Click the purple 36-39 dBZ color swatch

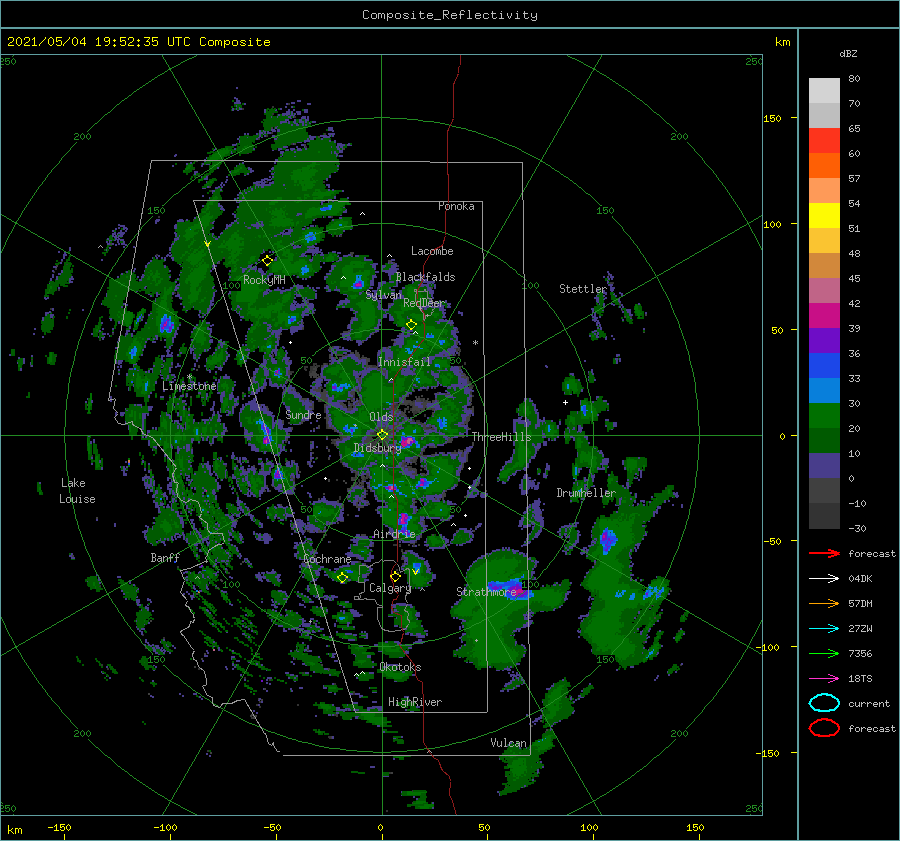coord(824,340)
